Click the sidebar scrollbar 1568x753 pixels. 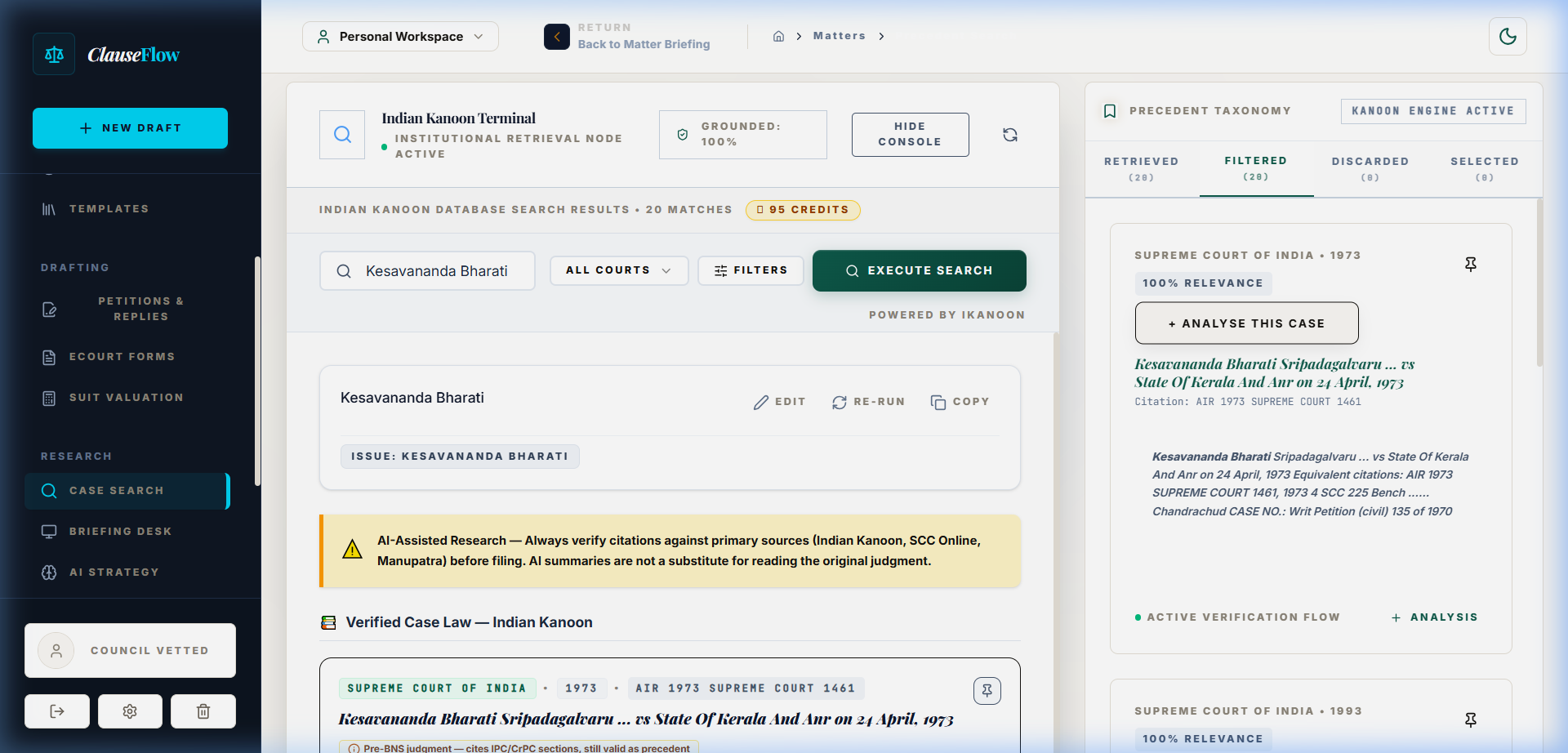click(257, 372)
